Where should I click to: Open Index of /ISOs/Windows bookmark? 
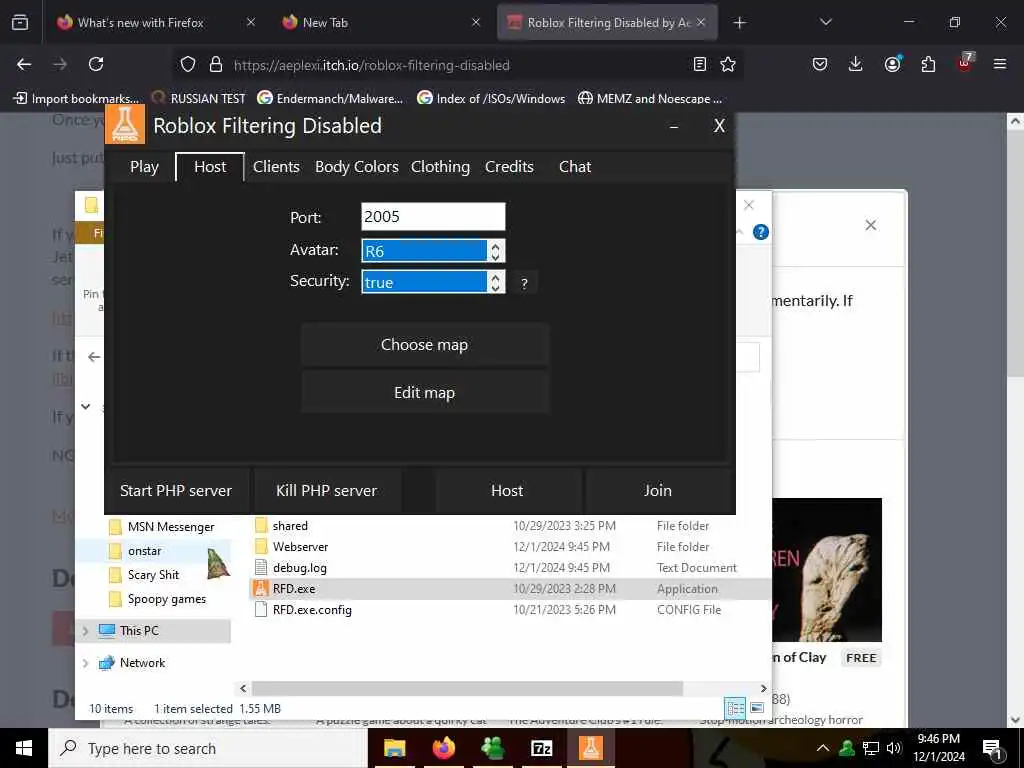(491, 99)
